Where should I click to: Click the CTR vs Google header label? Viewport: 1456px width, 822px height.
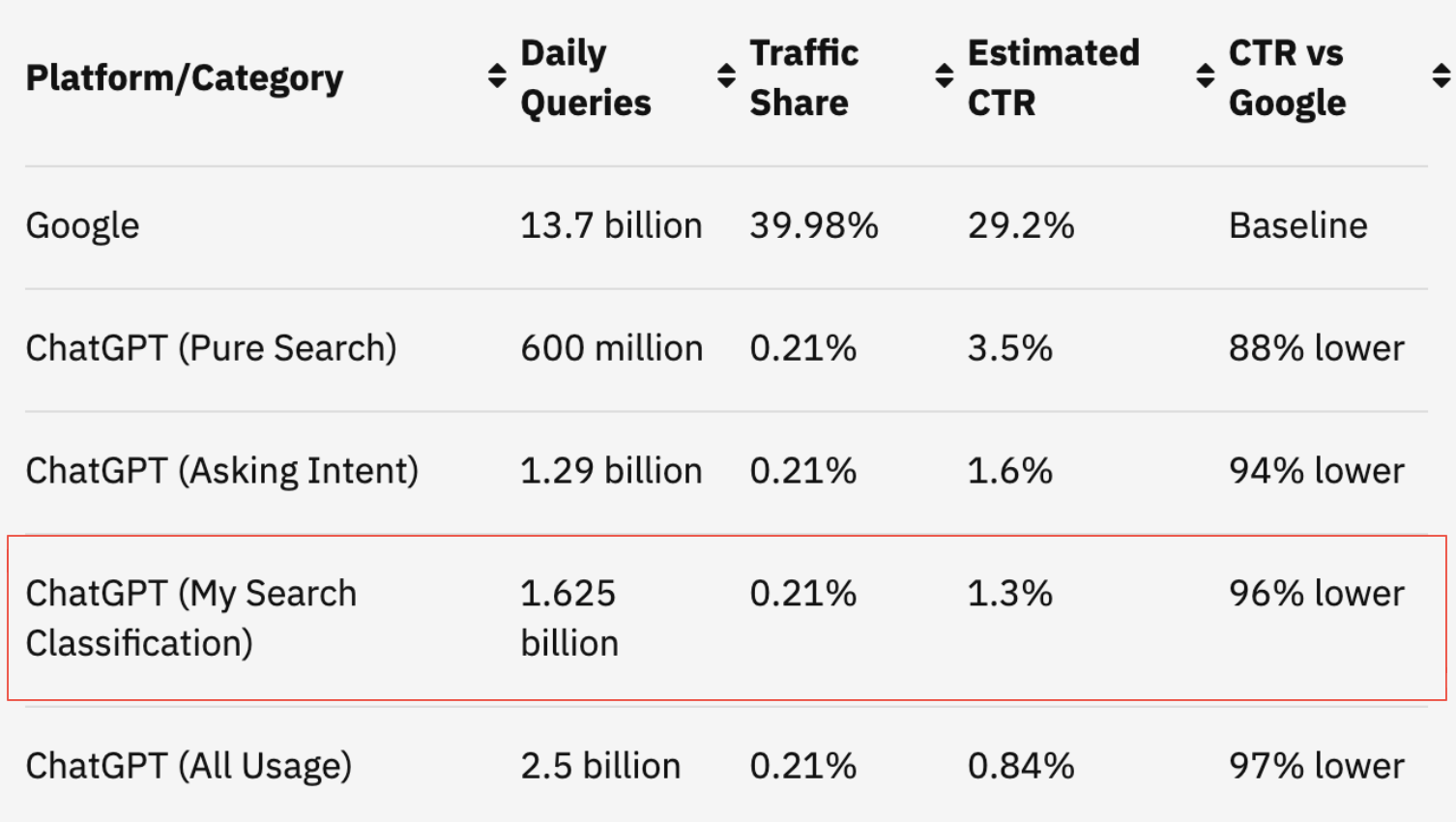pos(1287,77)
